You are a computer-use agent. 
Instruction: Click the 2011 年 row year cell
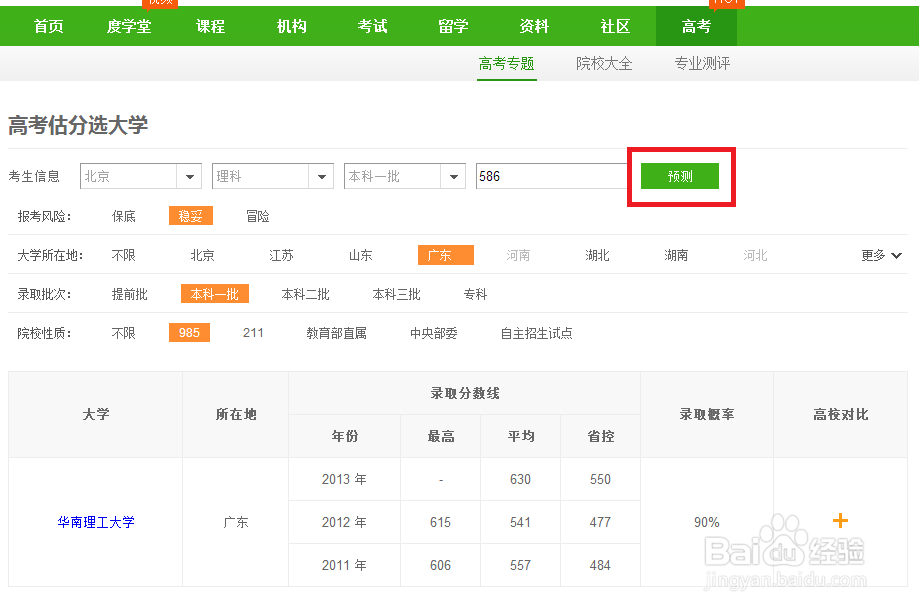344,565
